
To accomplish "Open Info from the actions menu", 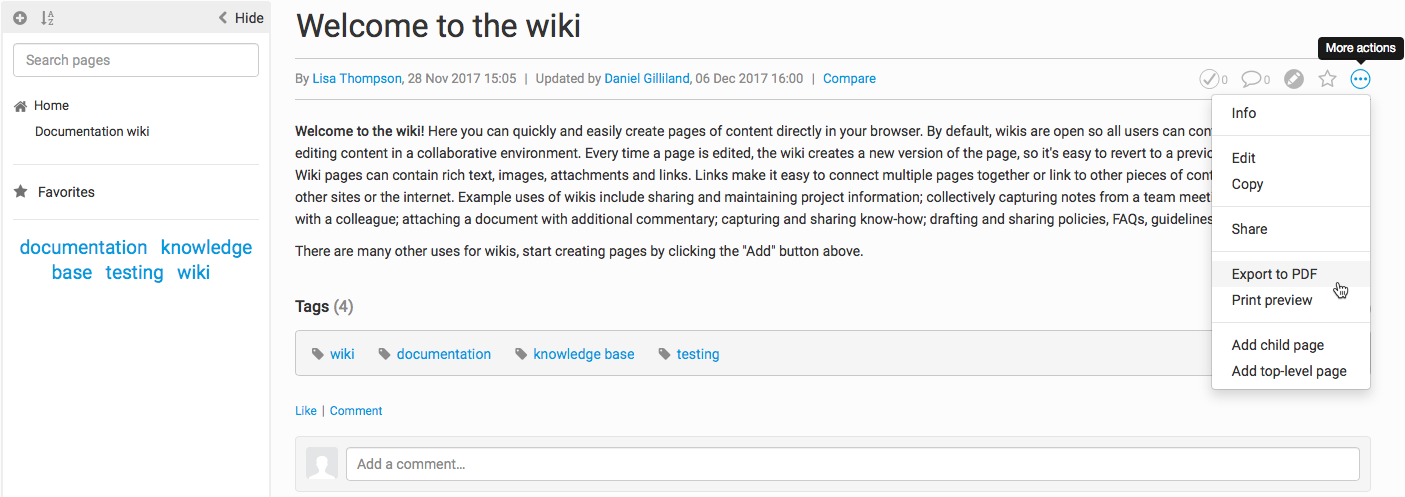I will [1243, 113].
